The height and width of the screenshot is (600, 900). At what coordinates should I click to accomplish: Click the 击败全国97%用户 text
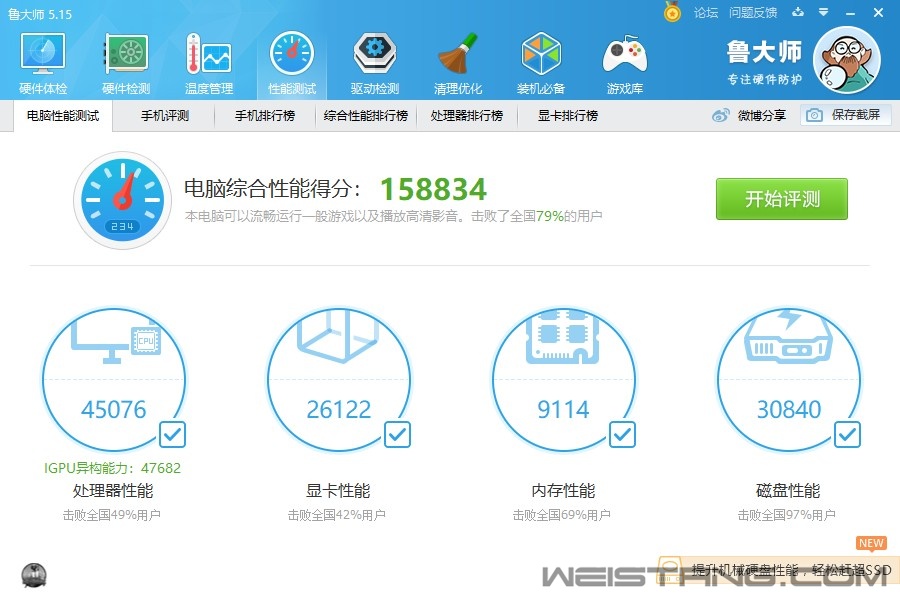(x=786, y=515)
